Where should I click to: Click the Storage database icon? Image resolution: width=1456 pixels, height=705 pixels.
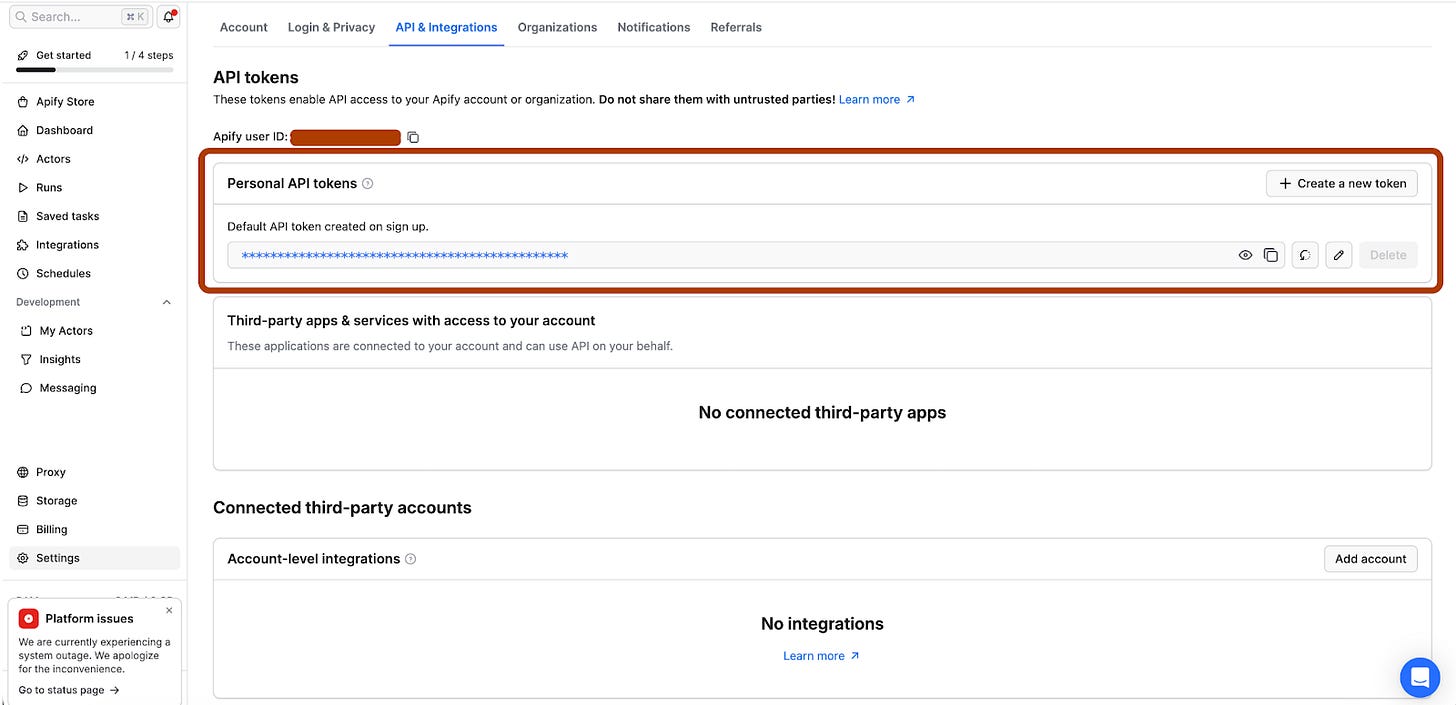point(24,501)
